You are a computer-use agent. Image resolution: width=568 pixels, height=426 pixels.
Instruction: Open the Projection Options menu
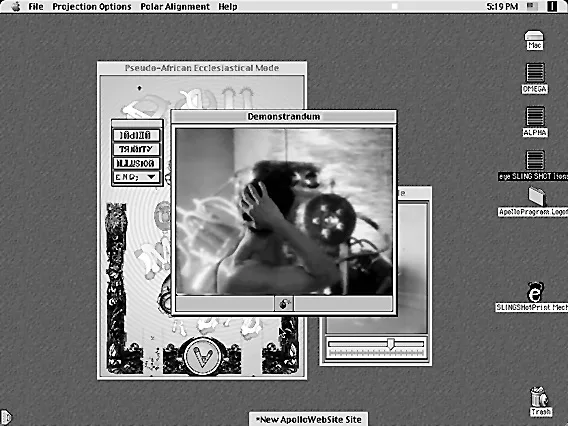point(92,7)
